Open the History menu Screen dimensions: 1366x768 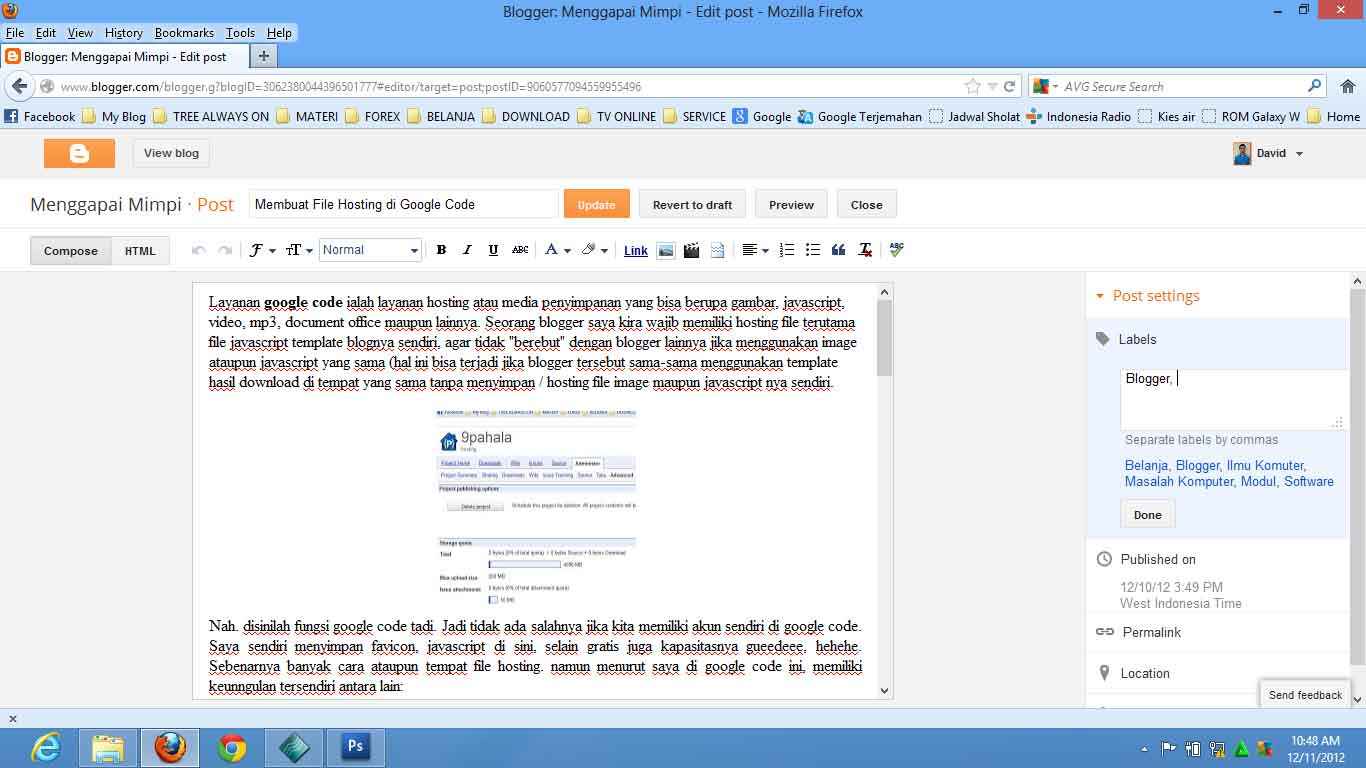point(124,33)
